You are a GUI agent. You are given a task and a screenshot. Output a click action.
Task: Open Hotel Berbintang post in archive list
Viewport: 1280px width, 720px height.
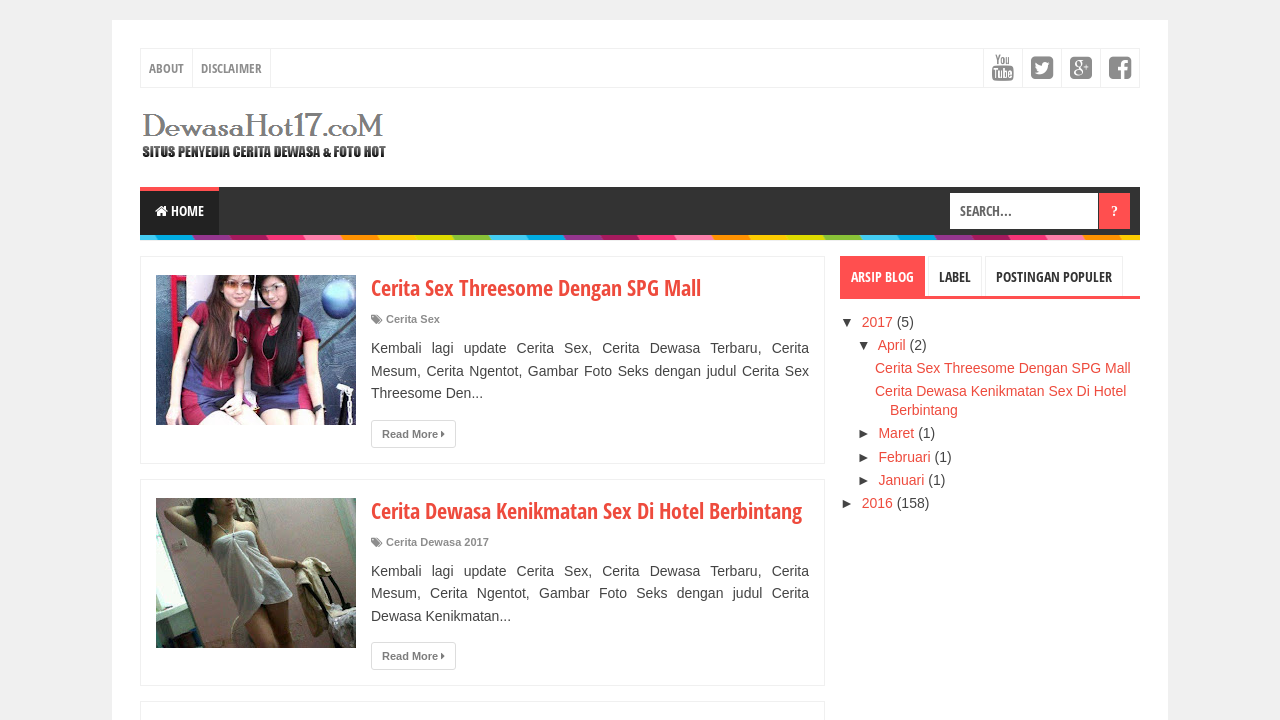1001,400
